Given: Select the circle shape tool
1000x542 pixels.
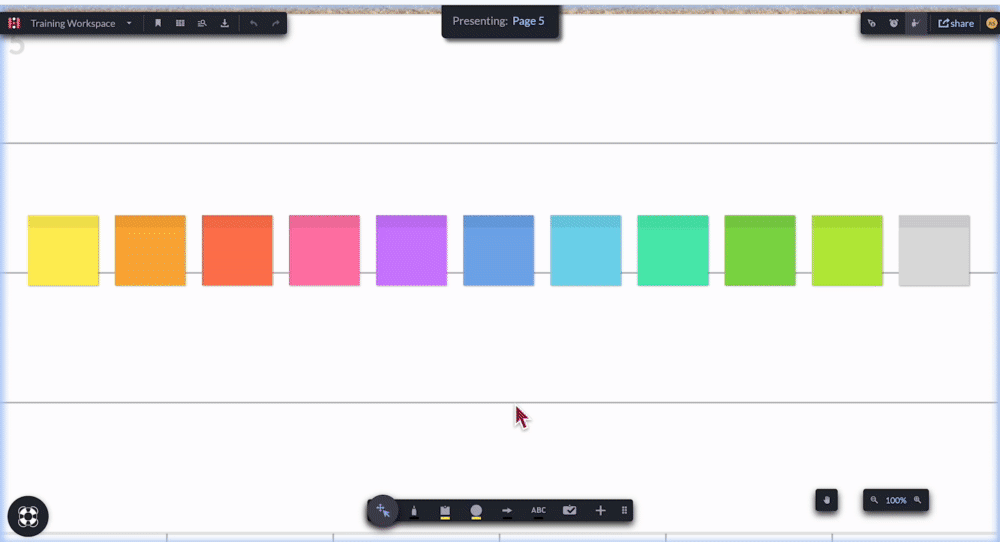Looking at the screenshot, I should [x=476, y=511].
